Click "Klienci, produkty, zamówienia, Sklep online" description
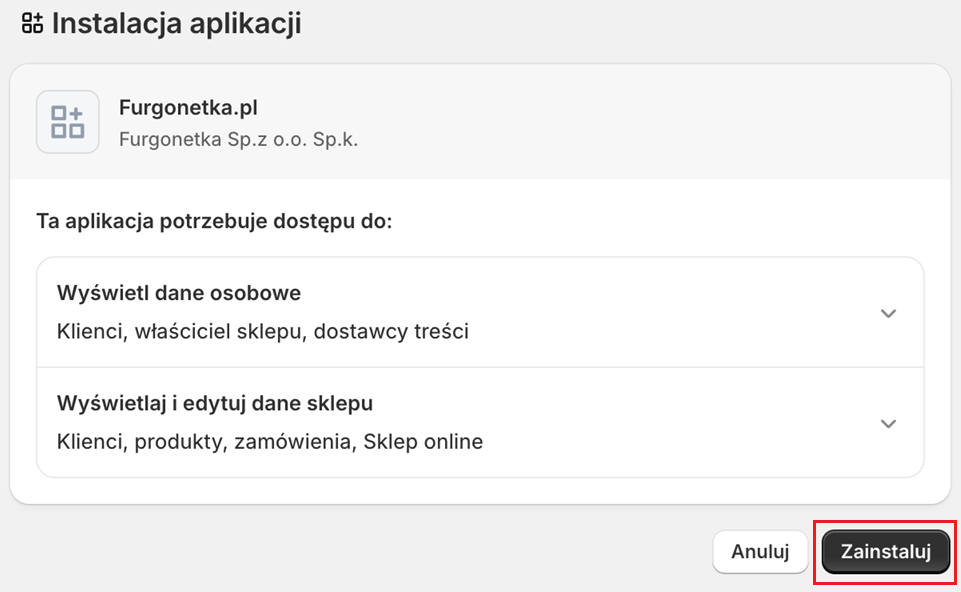961x592 pixels. (x=270, y=441)
